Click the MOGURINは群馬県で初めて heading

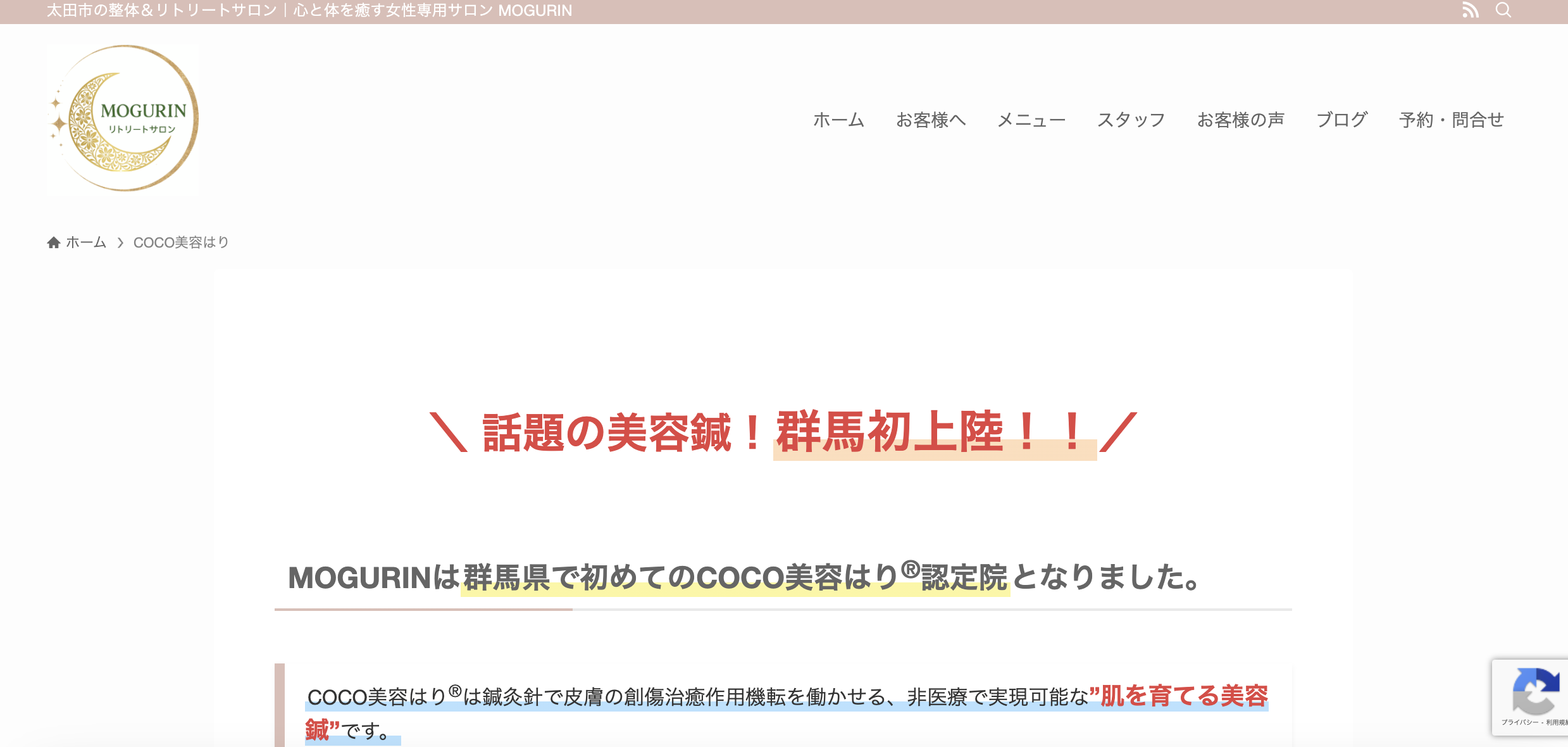click(743, 577)
